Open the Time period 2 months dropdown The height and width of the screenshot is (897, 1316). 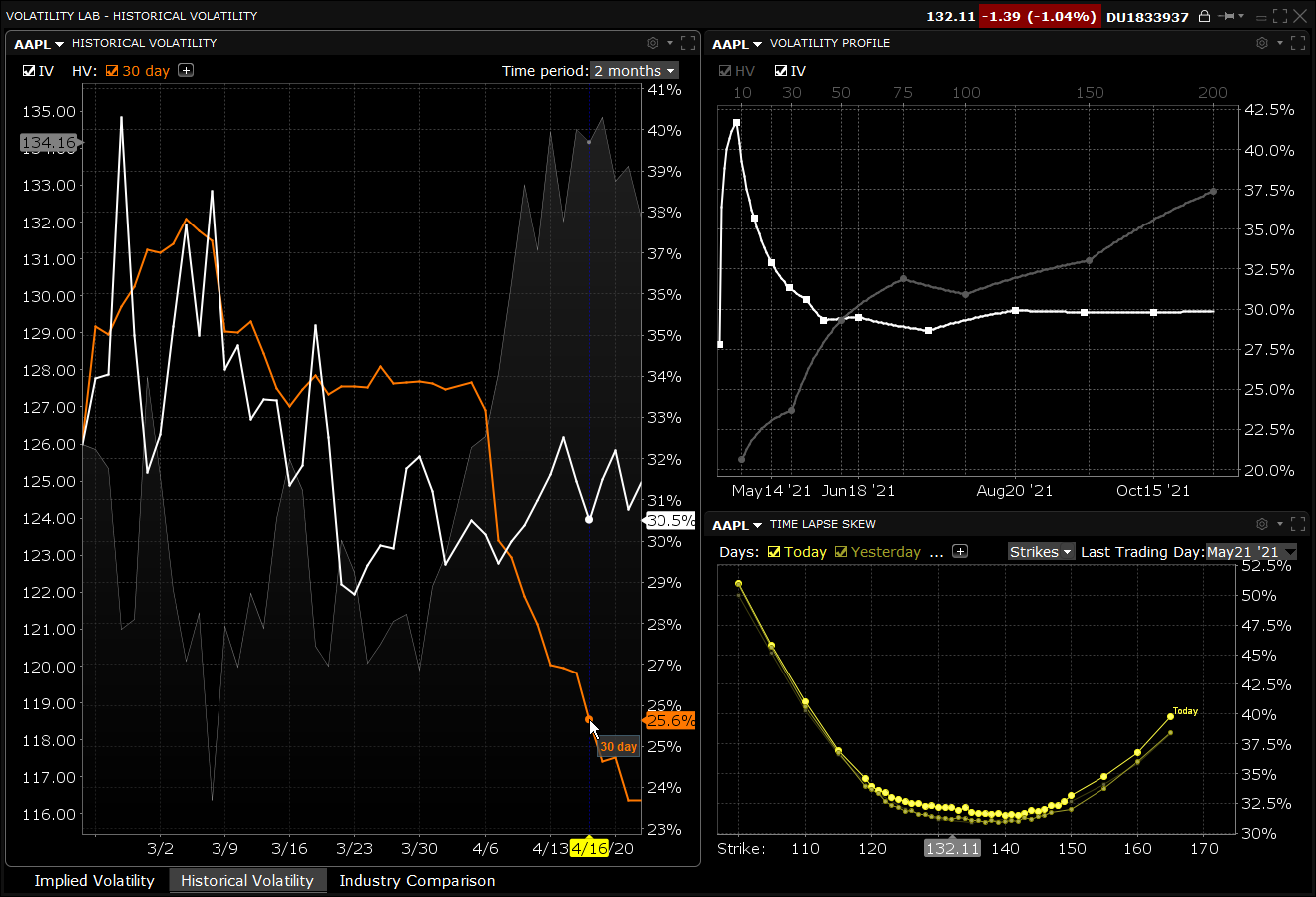pyautogui.click(x=635, y=71)
